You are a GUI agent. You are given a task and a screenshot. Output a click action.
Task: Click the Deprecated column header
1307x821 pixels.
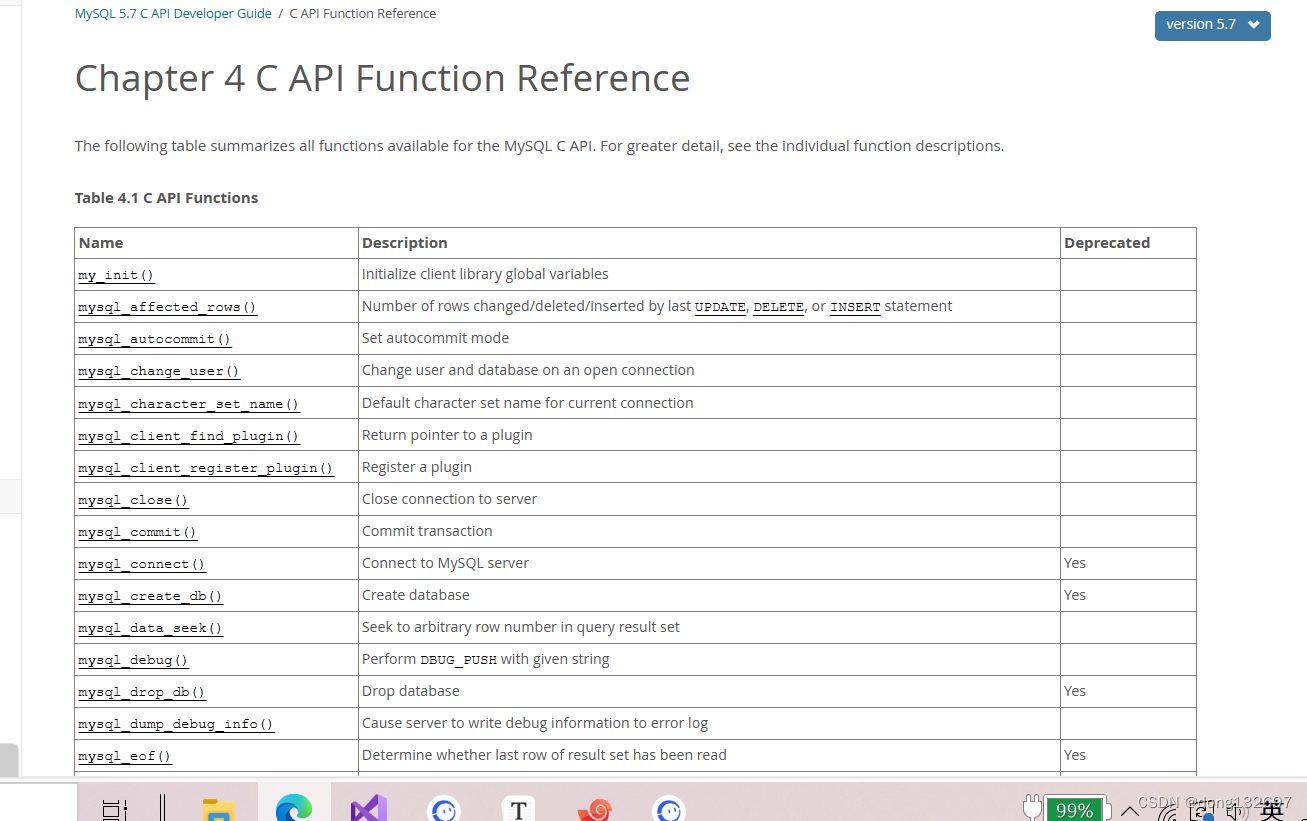point(1107,243)
